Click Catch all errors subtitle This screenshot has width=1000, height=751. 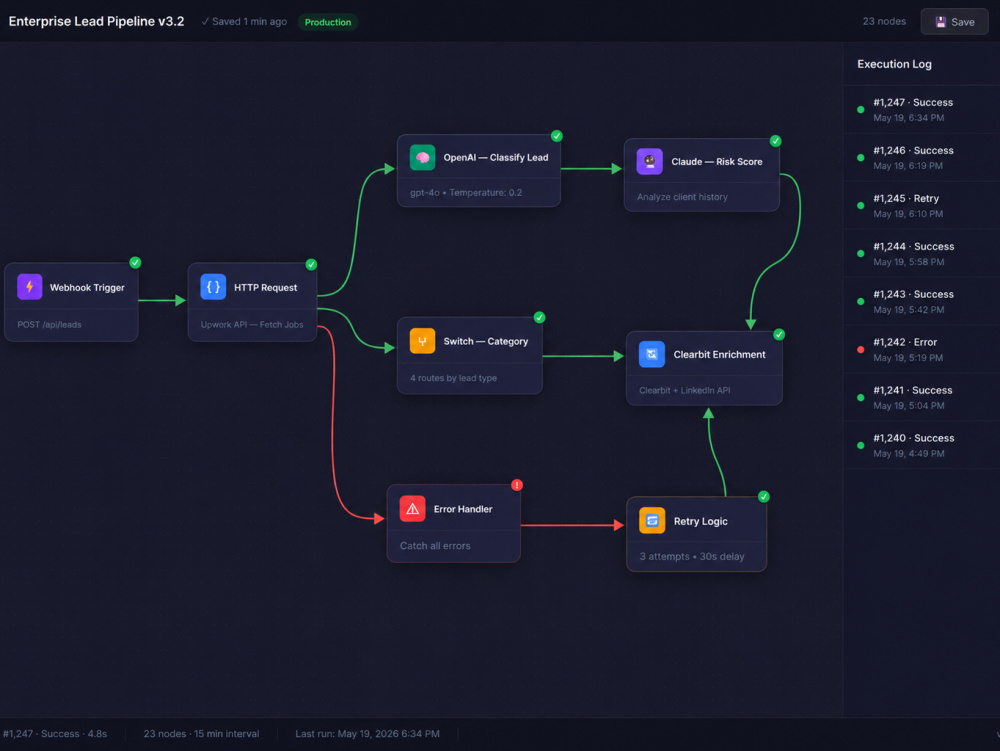coord(435,546)
